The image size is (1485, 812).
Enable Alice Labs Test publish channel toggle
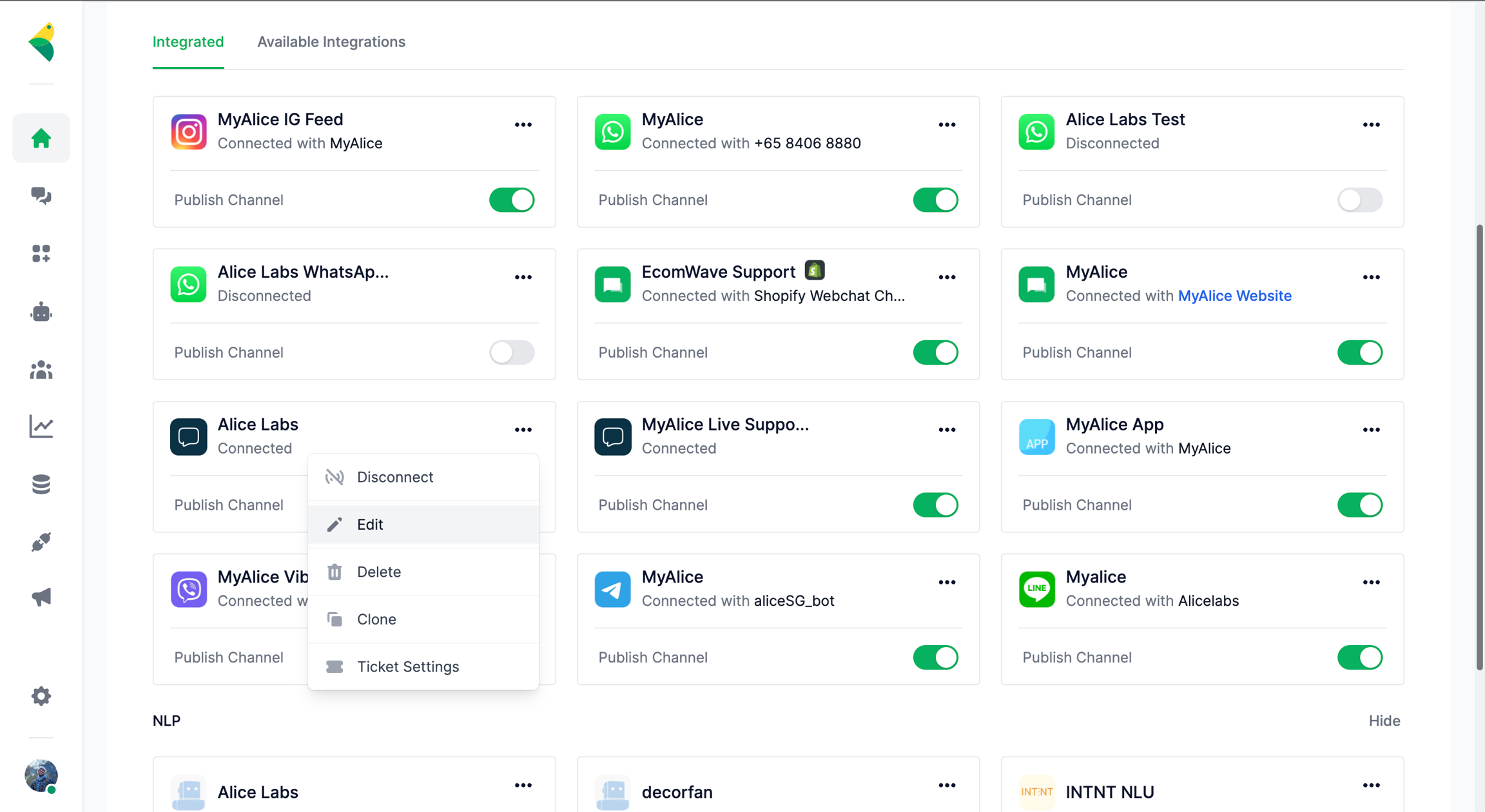tap(1359, 200)
